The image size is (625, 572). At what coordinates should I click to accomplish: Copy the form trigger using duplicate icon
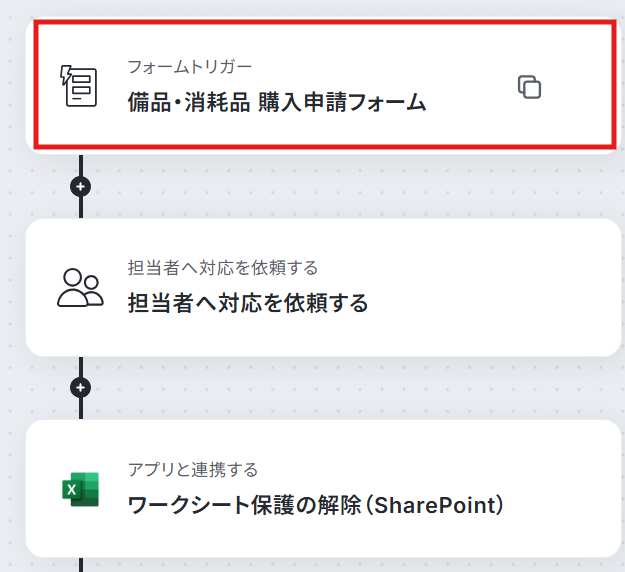pos(529,86)
